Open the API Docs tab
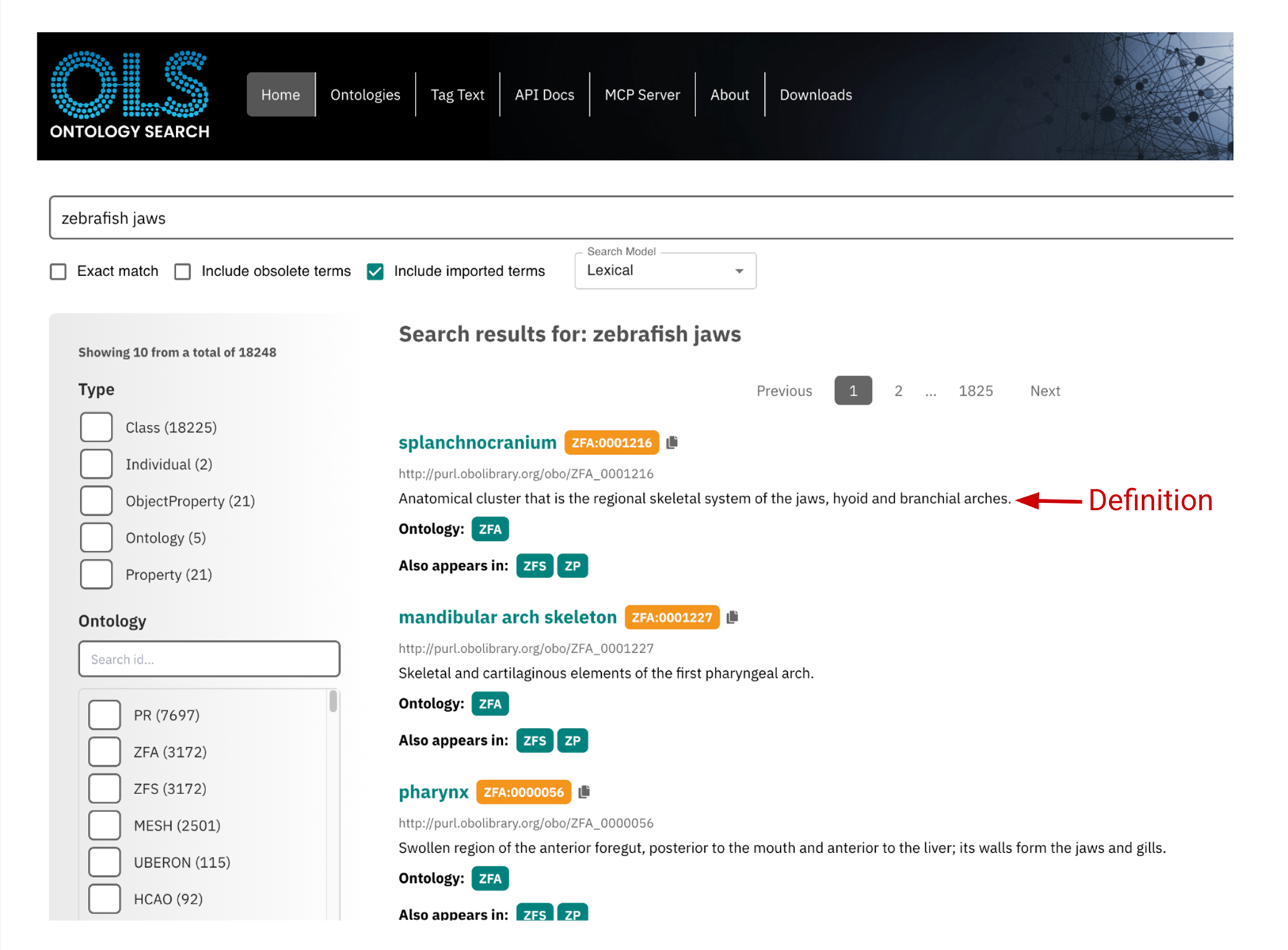The image size is (1288, 950). tap(545, 94)
